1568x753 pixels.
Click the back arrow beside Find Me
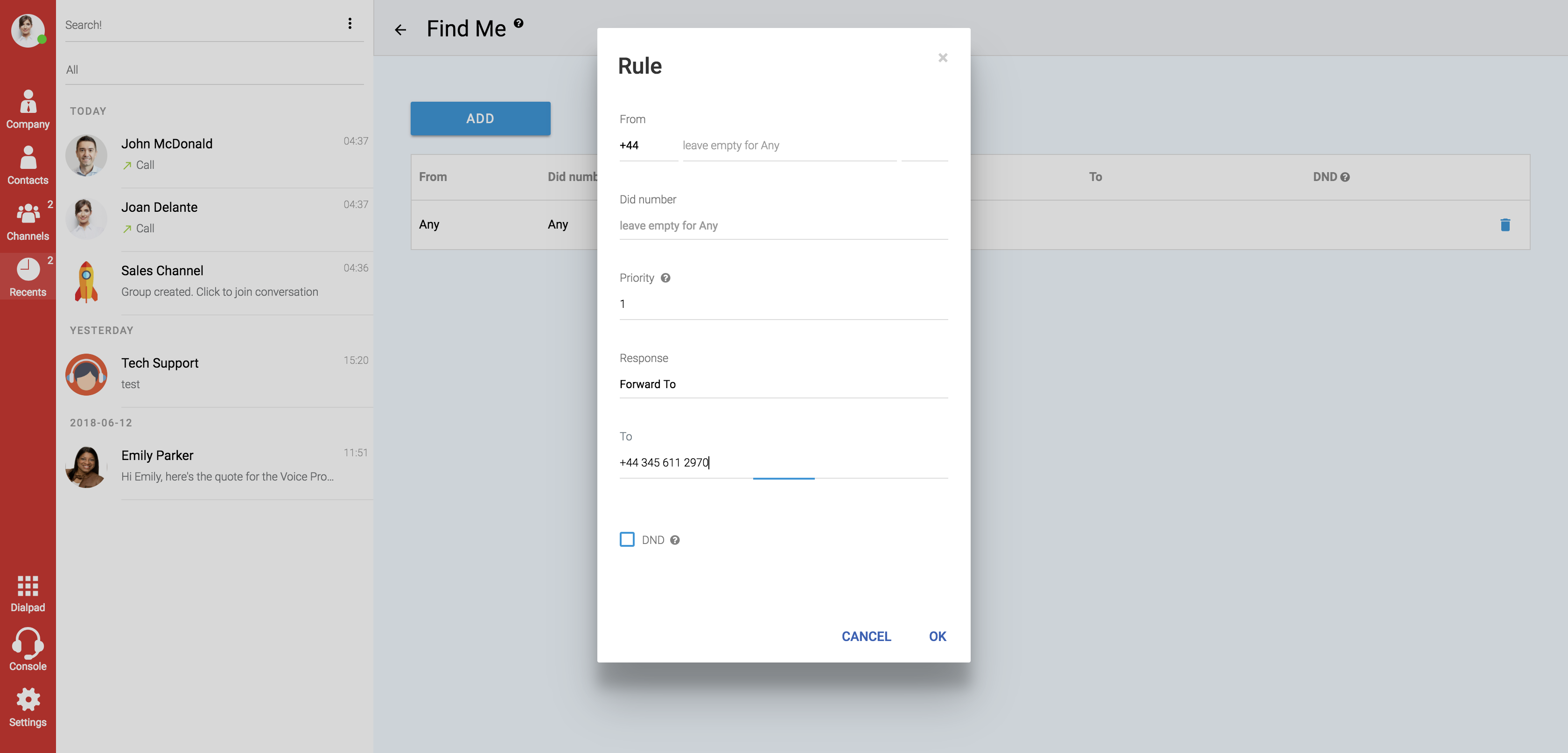point(400,30)
